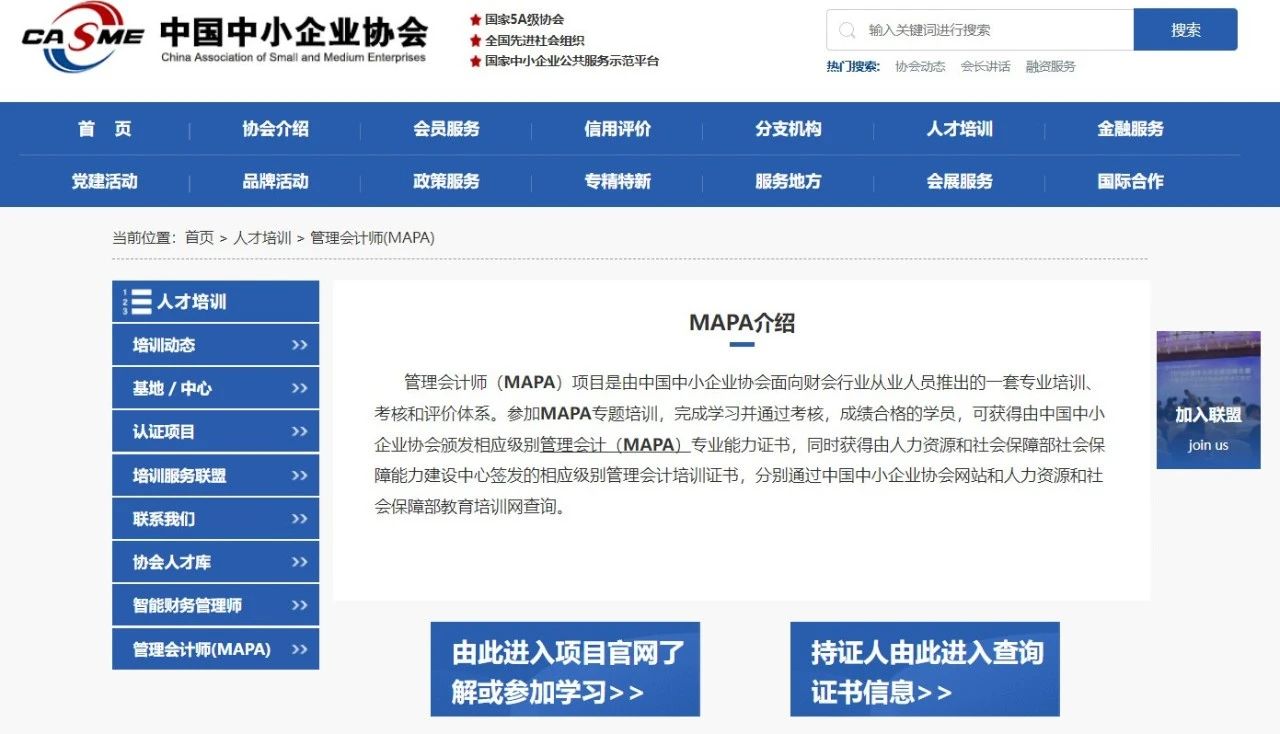Click the 人才培训 sidebar list icon
This screenshot has height=734, width=1280.
point(138,302)
